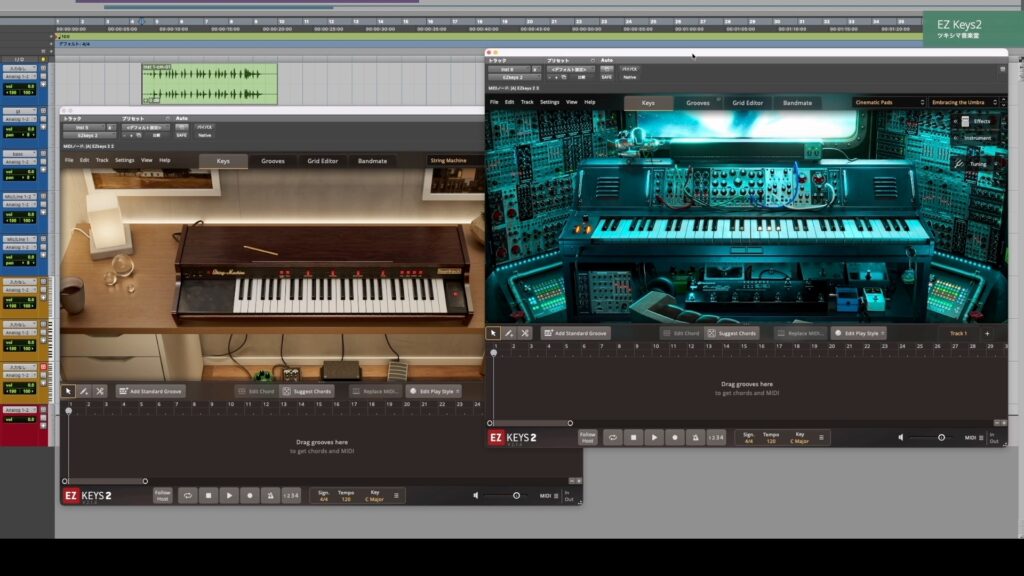This screenshot has width=1024, height=576.
Task: Switch to Grid Editor tab in Cinematic Pads window
Action: point(747,102)
